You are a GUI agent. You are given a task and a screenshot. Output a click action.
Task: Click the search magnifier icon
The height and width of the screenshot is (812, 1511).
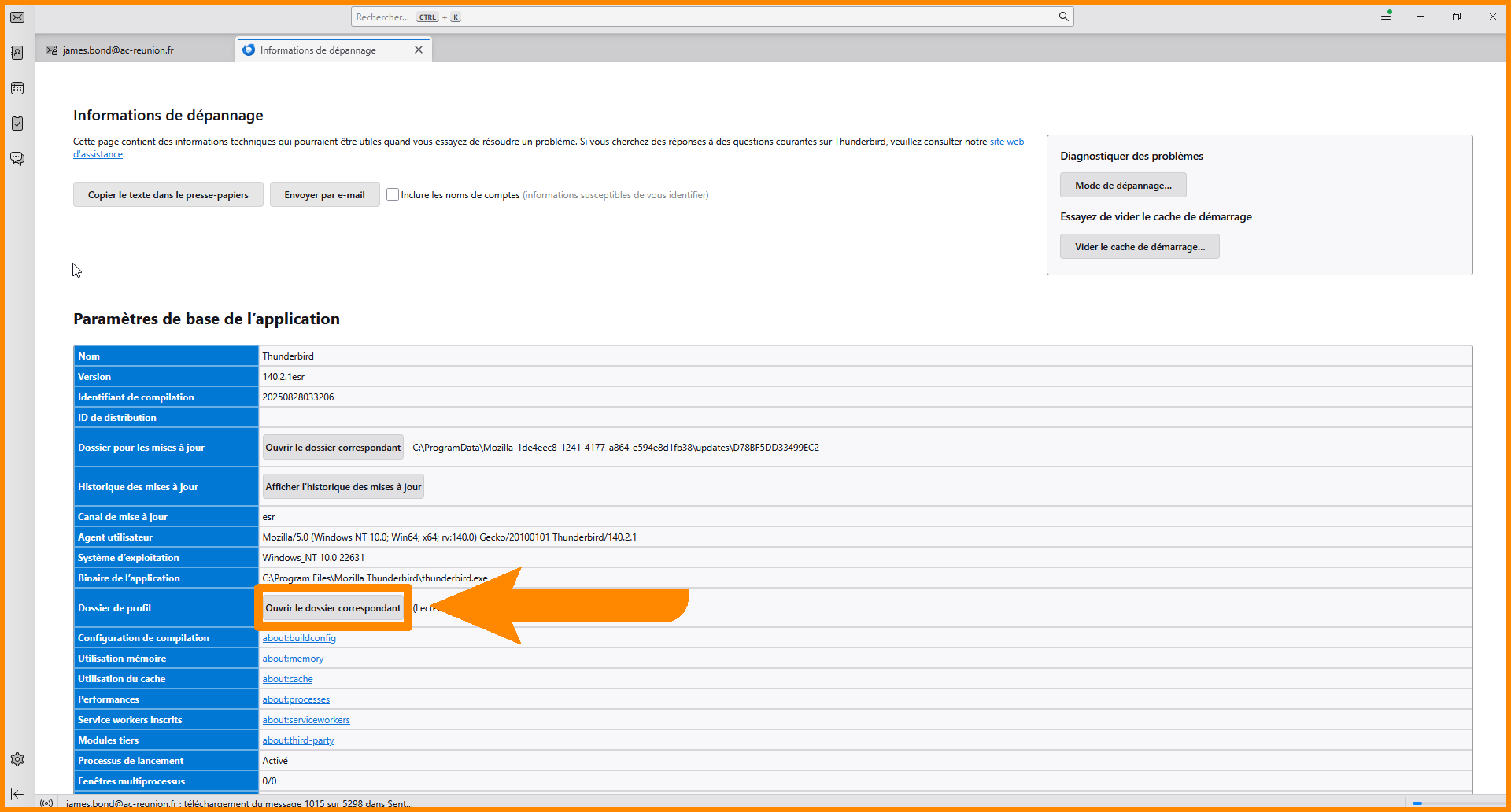click(1063, 17)
